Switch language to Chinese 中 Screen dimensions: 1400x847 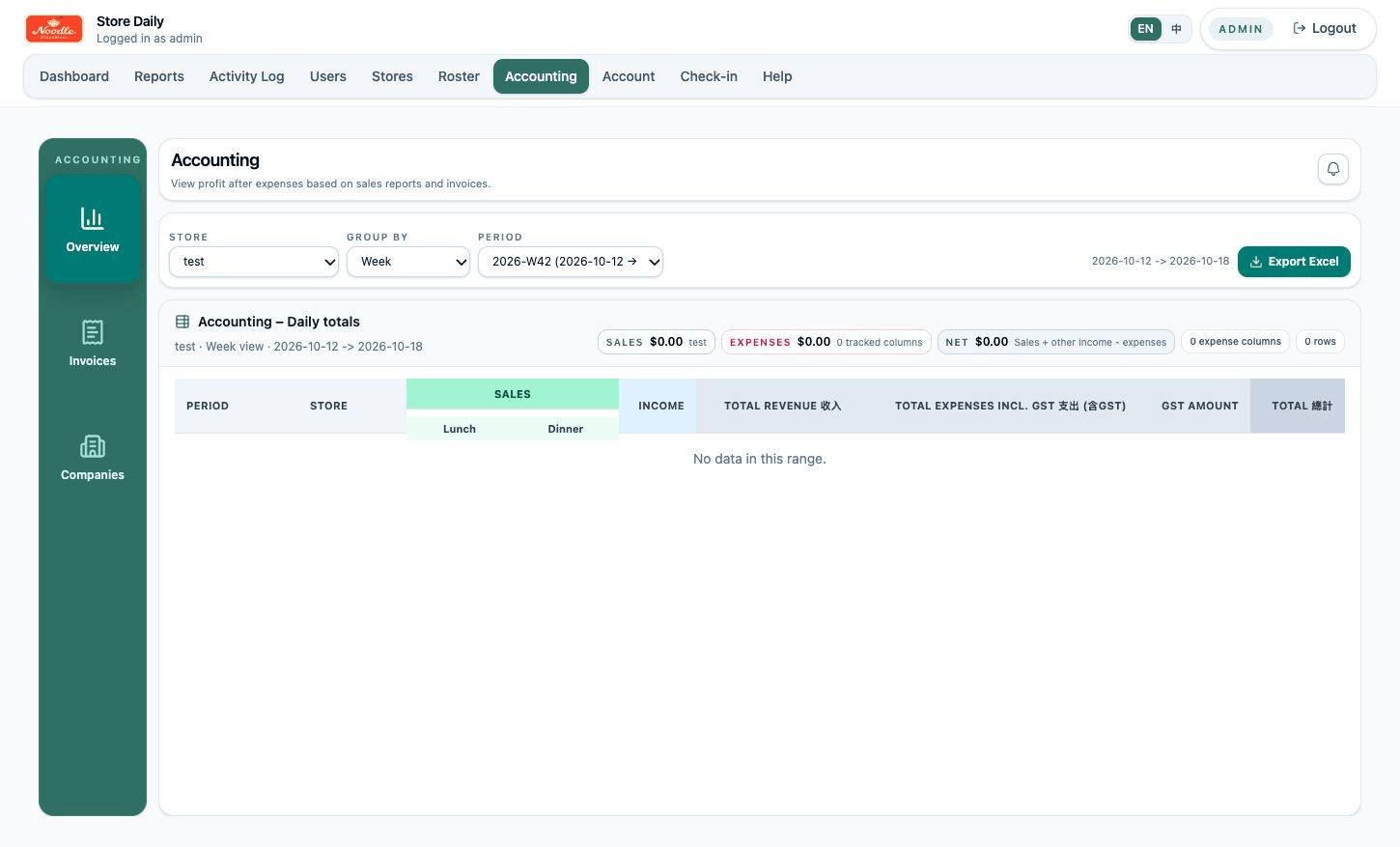click(x=1176, y=29)
